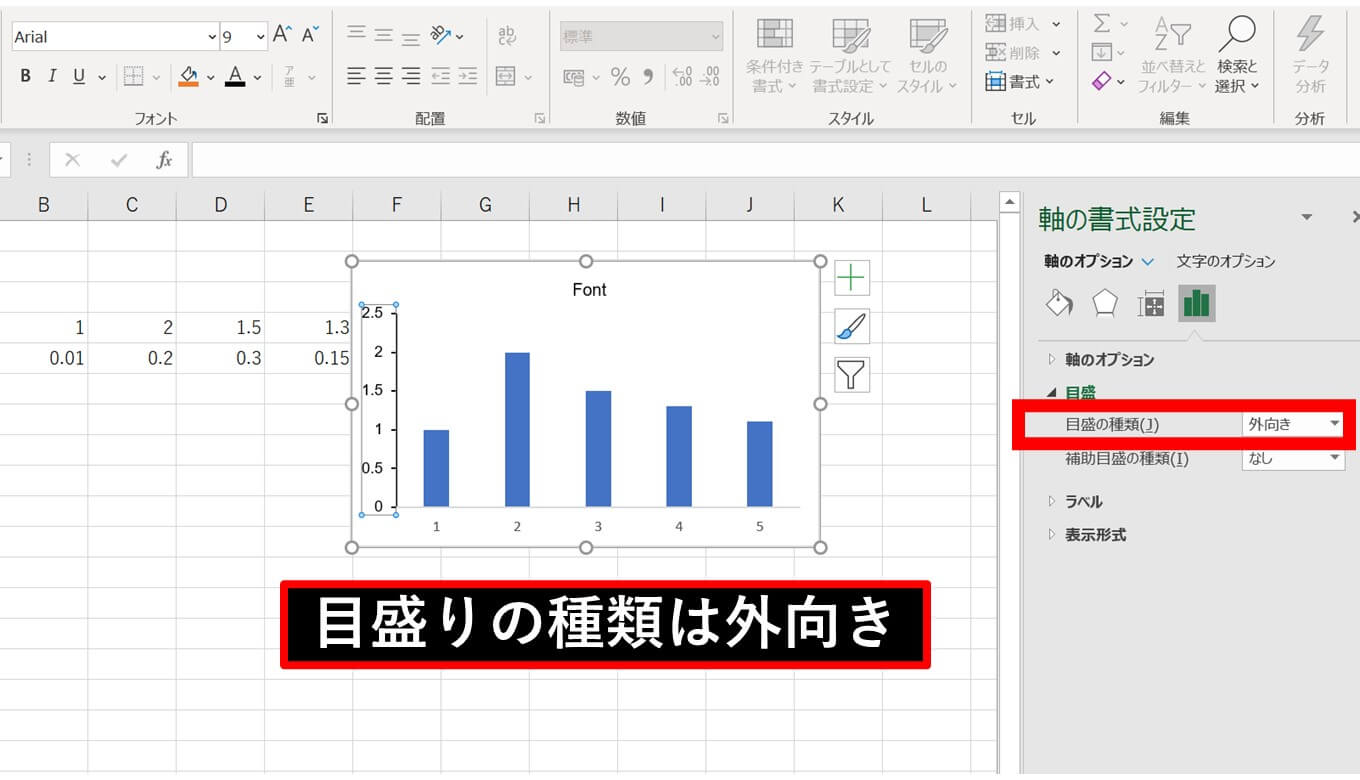Open セルのスタイル gallery
This screenshot has height=780, width=1360.
coord(926,56)
